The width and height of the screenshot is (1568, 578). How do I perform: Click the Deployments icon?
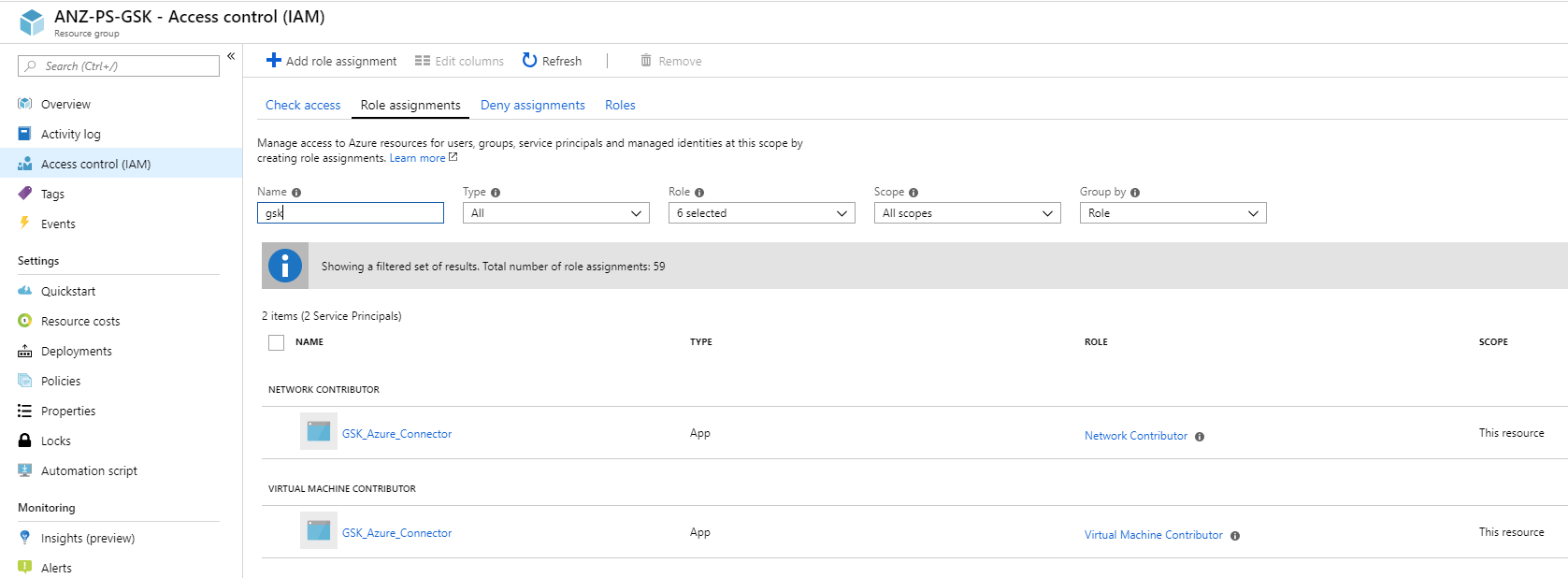coord(25,351)
